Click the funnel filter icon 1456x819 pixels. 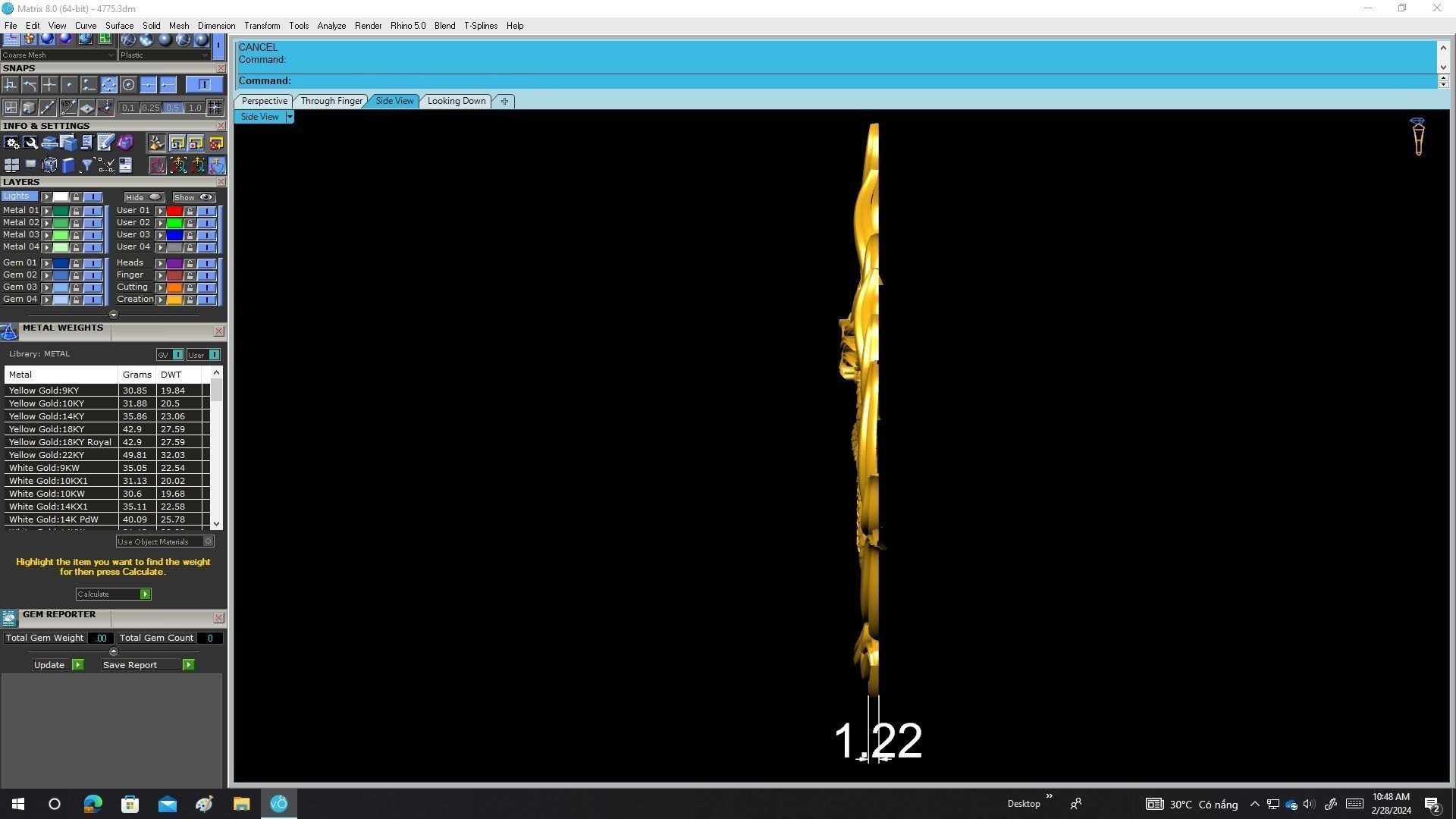[x=87, y=165]
